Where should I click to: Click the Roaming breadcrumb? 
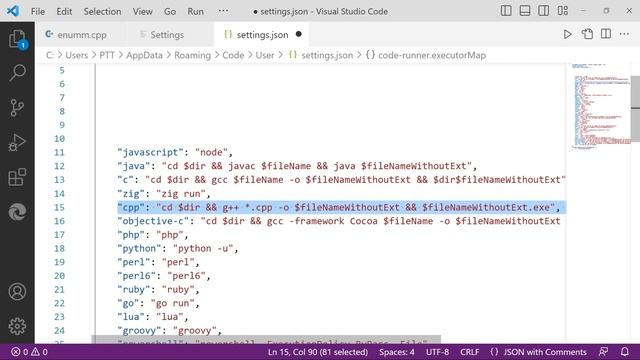tap(192, 55)
